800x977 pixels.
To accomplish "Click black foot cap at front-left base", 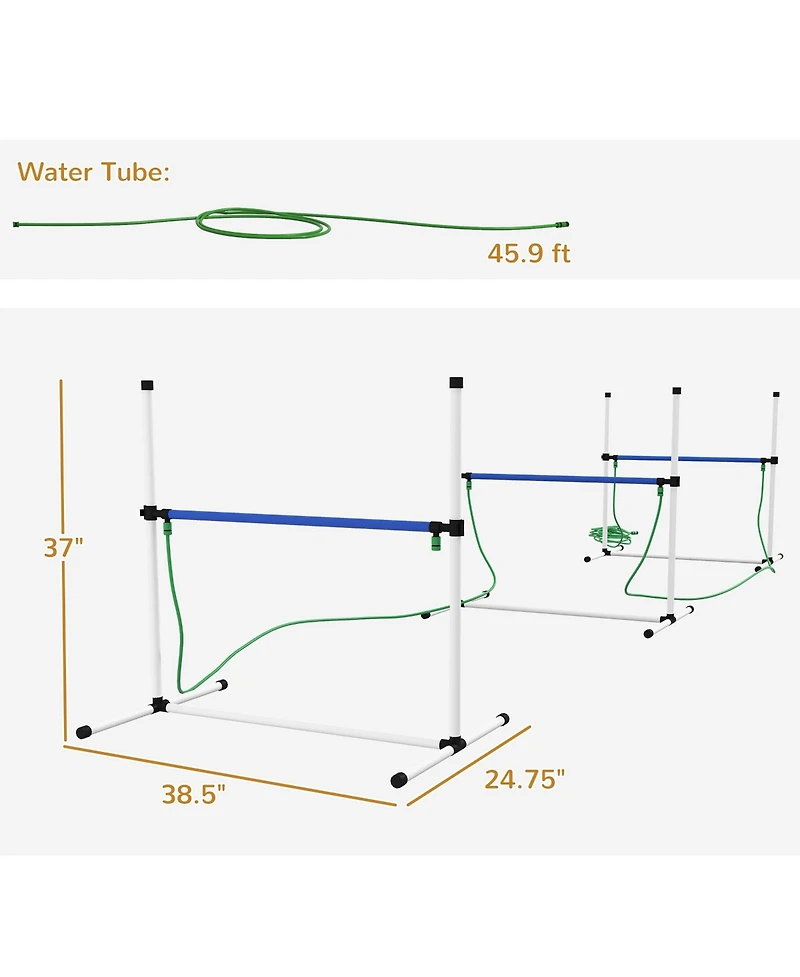I will (x=83, y=732).
